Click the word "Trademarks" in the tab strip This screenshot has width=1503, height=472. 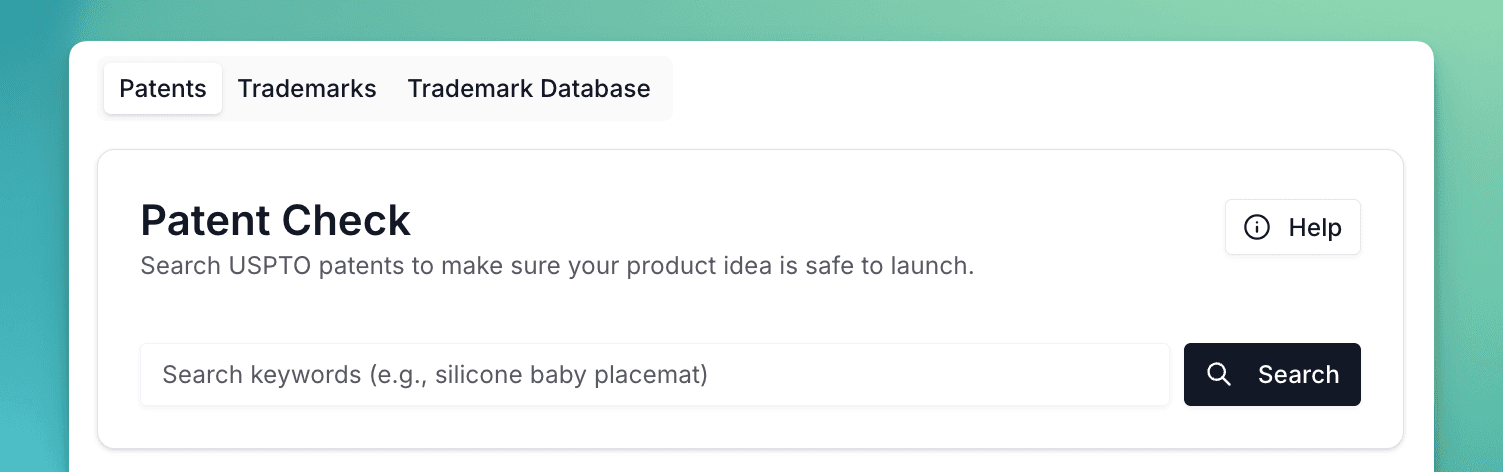307,89
